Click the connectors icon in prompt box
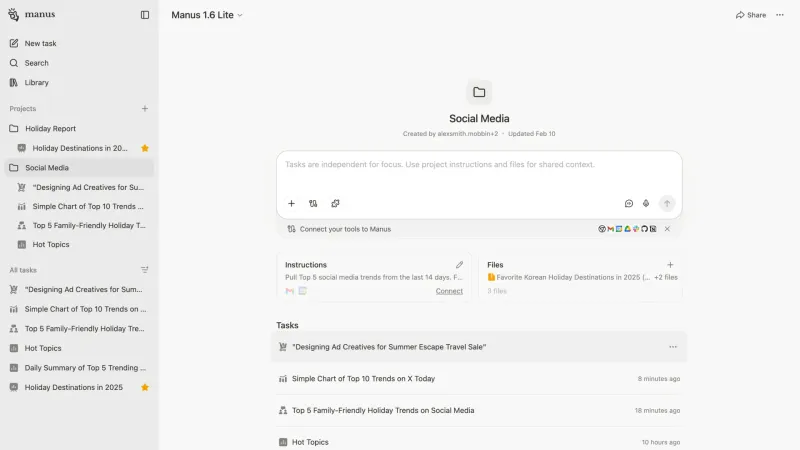This screenshot has width=800, height=450. tap(313, 203)
